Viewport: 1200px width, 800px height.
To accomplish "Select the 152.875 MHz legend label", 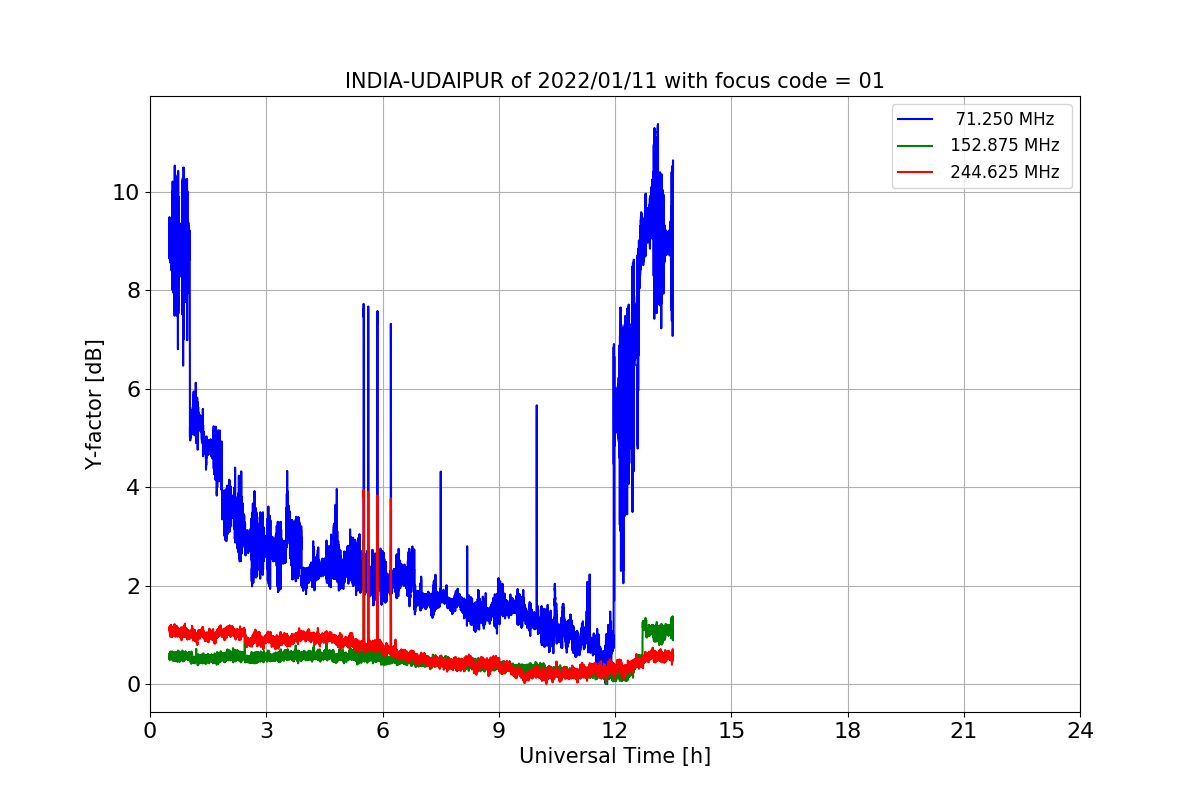I will coord(1005,145).
